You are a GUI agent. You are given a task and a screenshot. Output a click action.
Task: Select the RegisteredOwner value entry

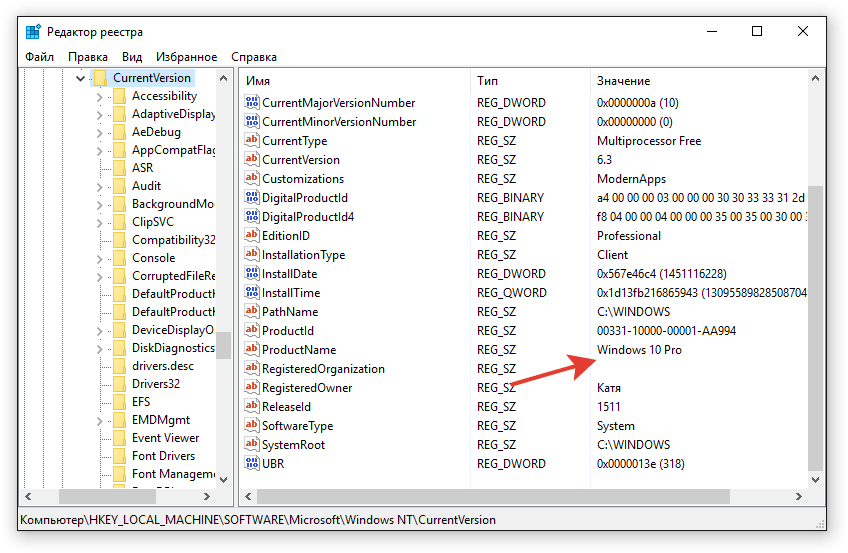point(306,388)
